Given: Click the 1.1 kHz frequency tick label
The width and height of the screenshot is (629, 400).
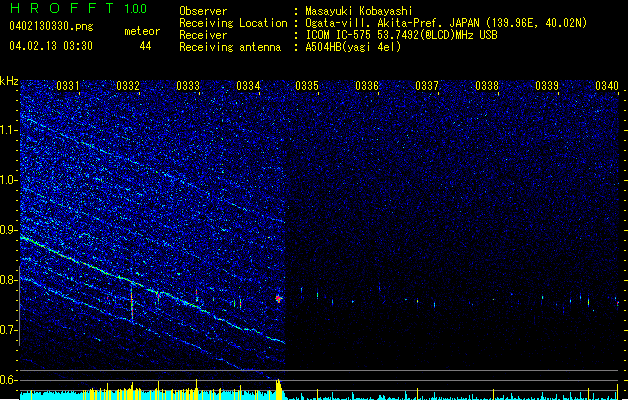Looking at the screenshot, I should (x=9, y=130).
